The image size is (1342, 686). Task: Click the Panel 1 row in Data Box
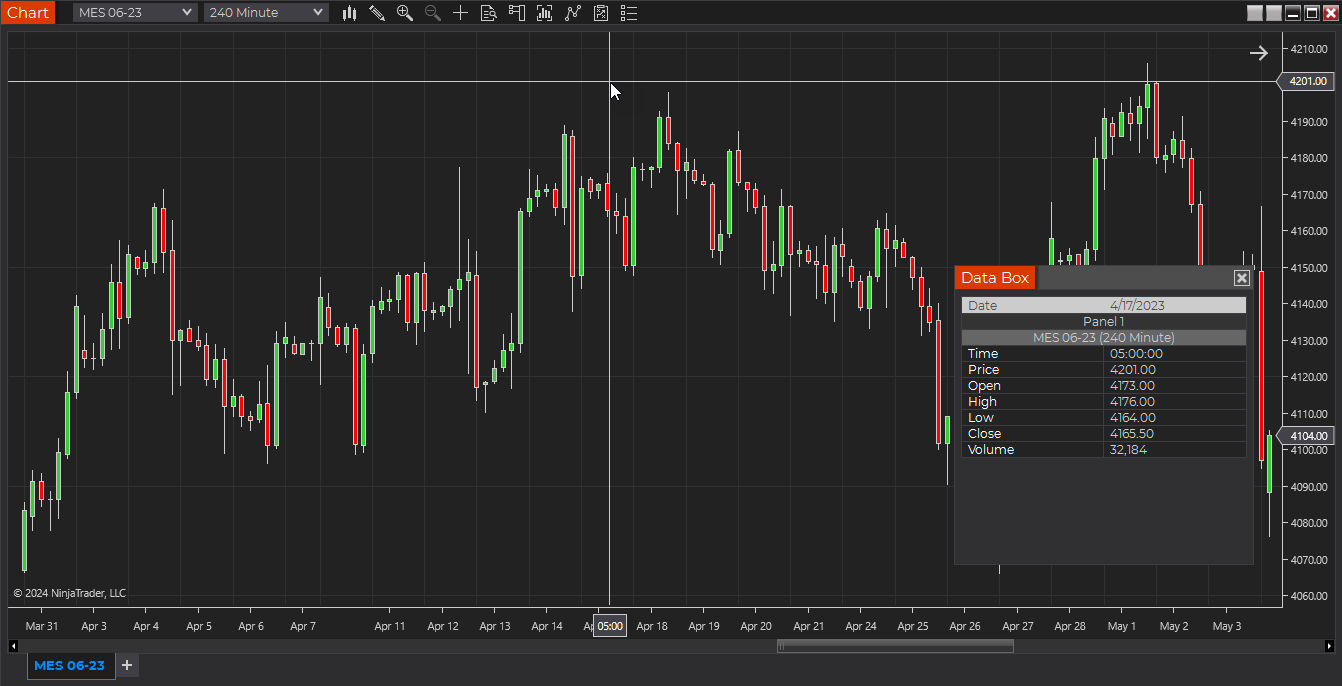pos(1104,321)
